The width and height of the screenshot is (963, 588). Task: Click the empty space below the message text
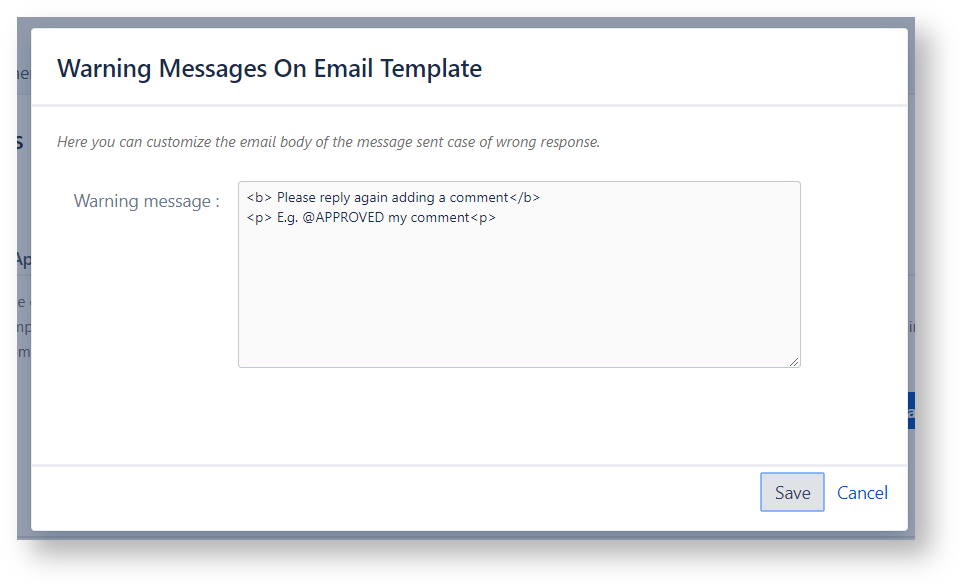coord(518,300)
